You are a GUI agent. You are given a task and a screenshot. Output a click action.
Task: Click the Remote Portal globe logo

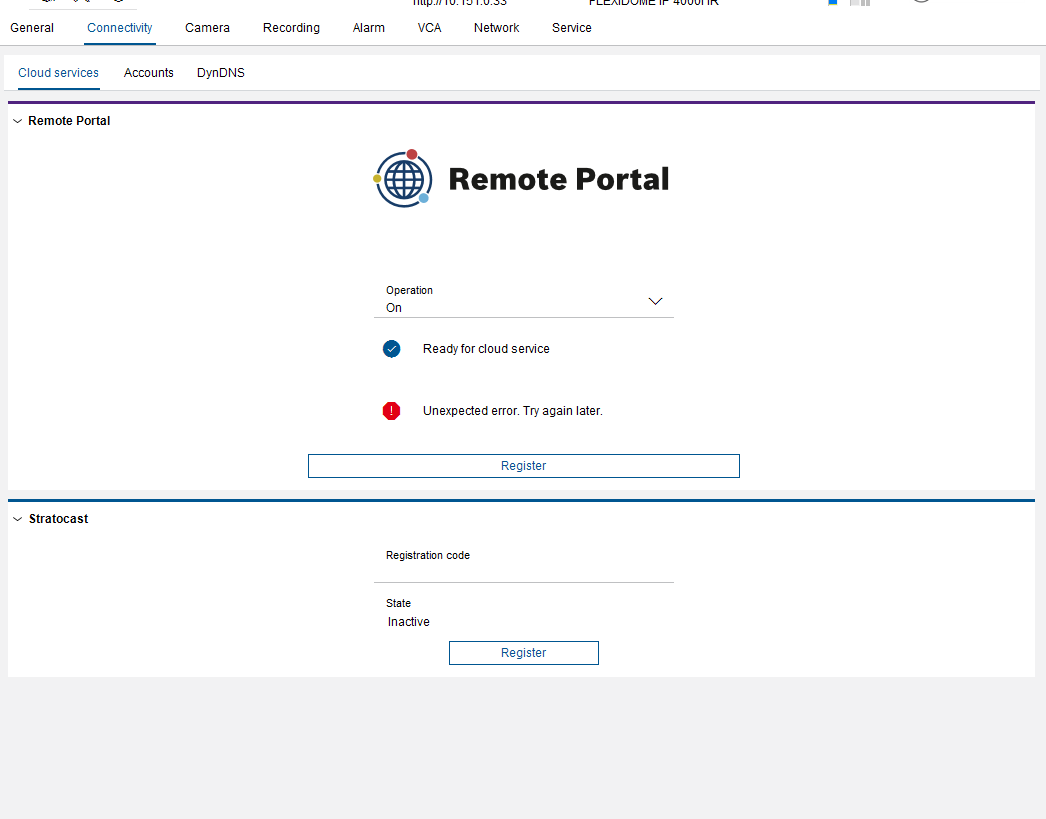403,179
